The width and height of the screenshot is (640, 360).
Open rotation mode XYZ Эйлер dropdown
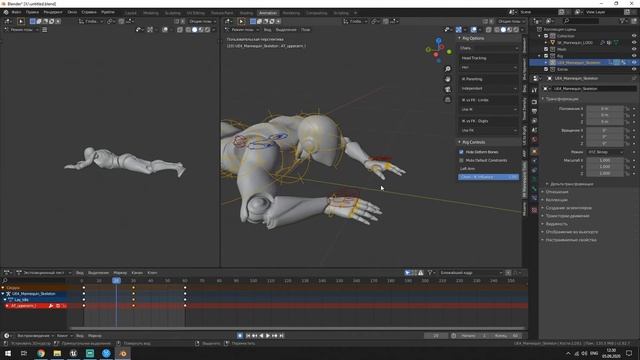[605, 152]
